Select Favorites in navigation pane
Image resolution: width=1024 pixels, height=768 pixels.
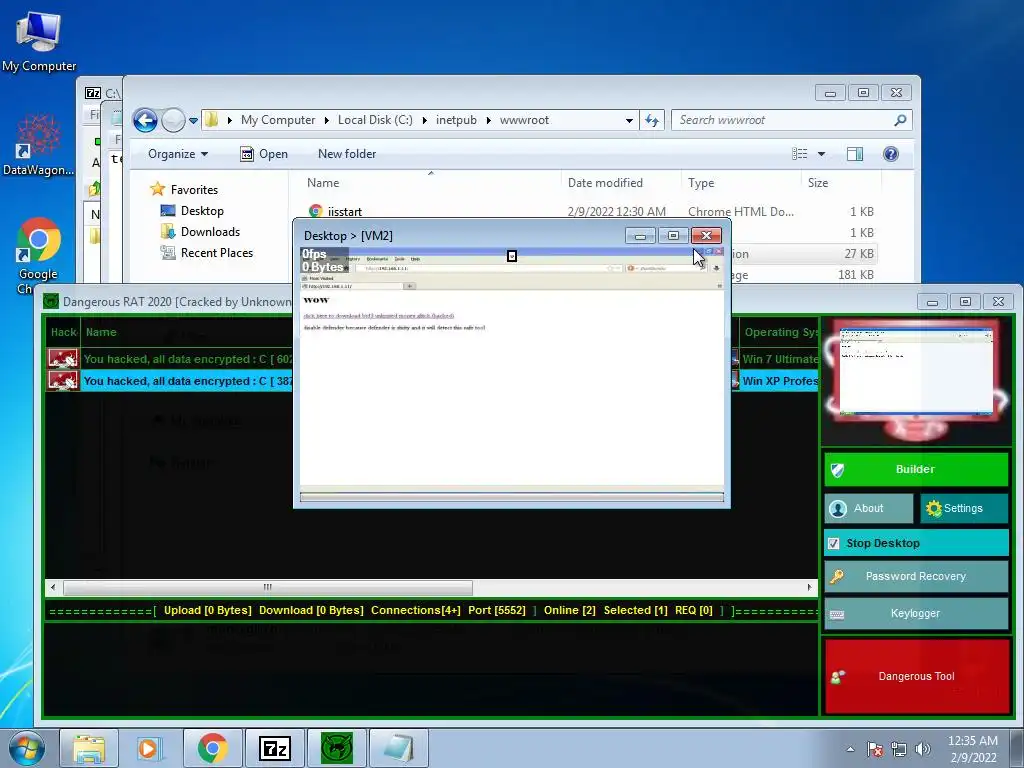click(x=194, y=189)
